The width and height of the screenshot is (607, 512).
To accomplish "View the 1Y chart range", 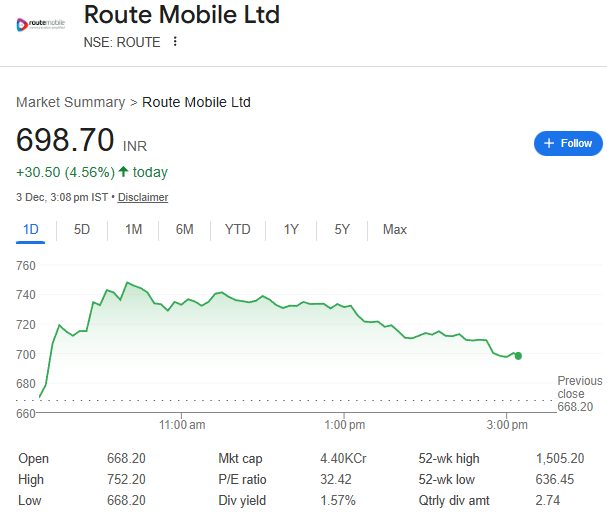I will click(291, 230).
